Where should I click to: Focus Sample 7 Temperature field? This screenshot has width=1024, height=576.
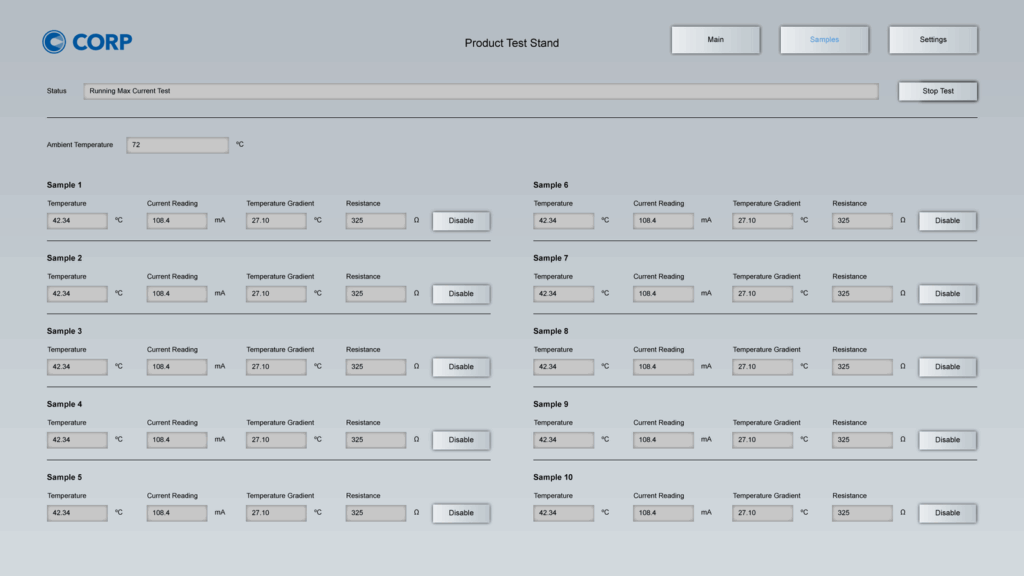tap(564, 294)
